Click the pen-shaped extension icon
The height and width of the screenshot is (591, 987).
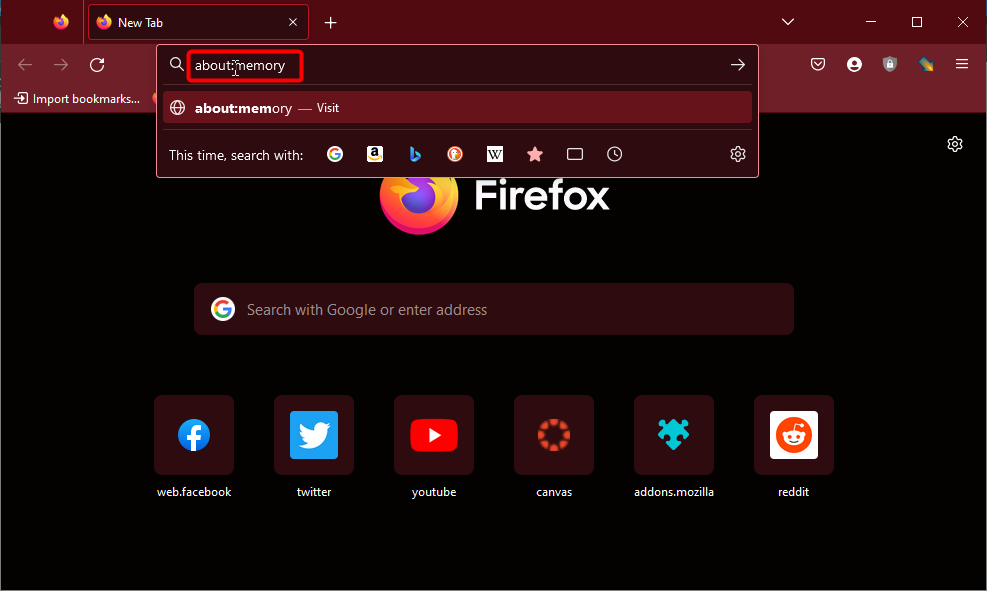click(926, 64)
